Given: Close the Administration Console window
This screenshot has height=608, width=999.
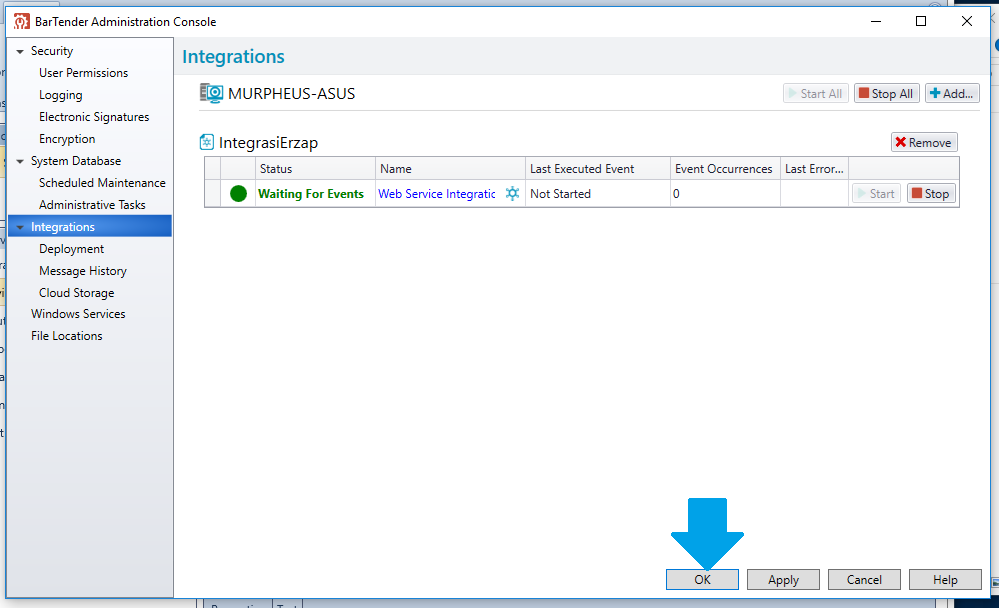Looking at the screenshot, I should click(967, 22).
